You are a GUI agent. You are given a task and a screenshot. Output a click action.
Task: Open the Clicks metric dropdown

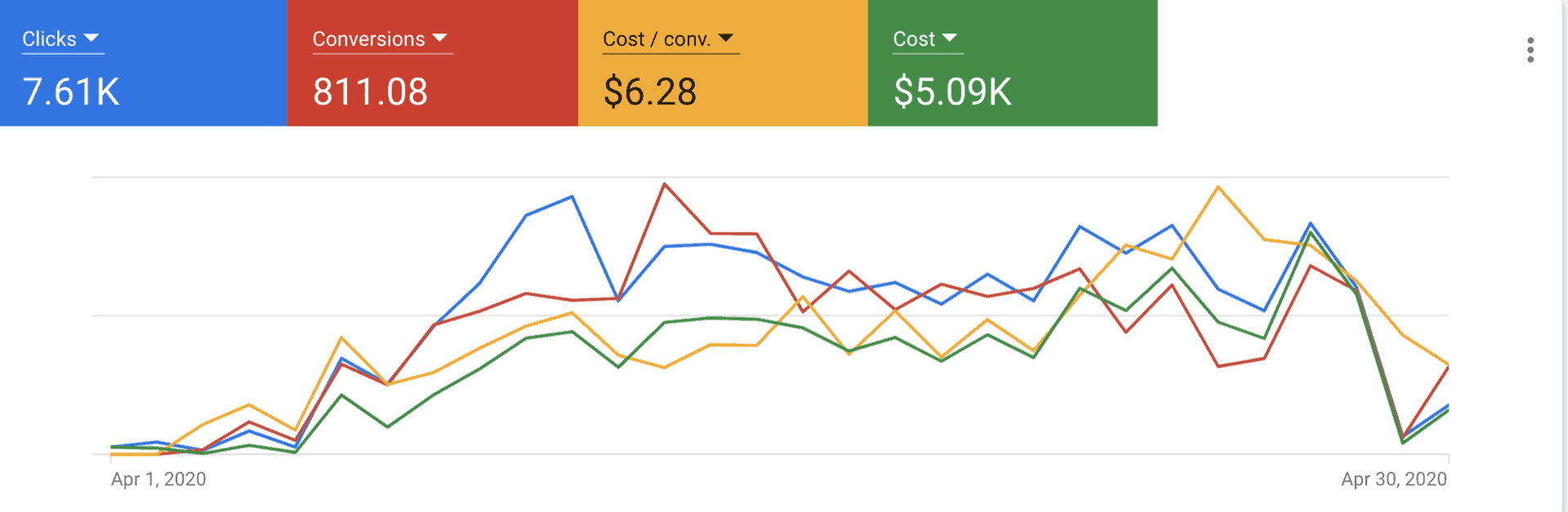(x=62, y=39)
